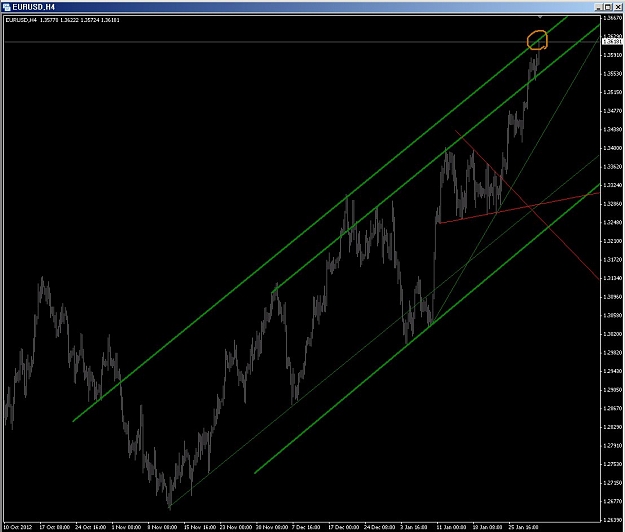The image size is (625, 532).
Task: Click the 17 Dec 00:00 time label
Action: coord(344,527)
